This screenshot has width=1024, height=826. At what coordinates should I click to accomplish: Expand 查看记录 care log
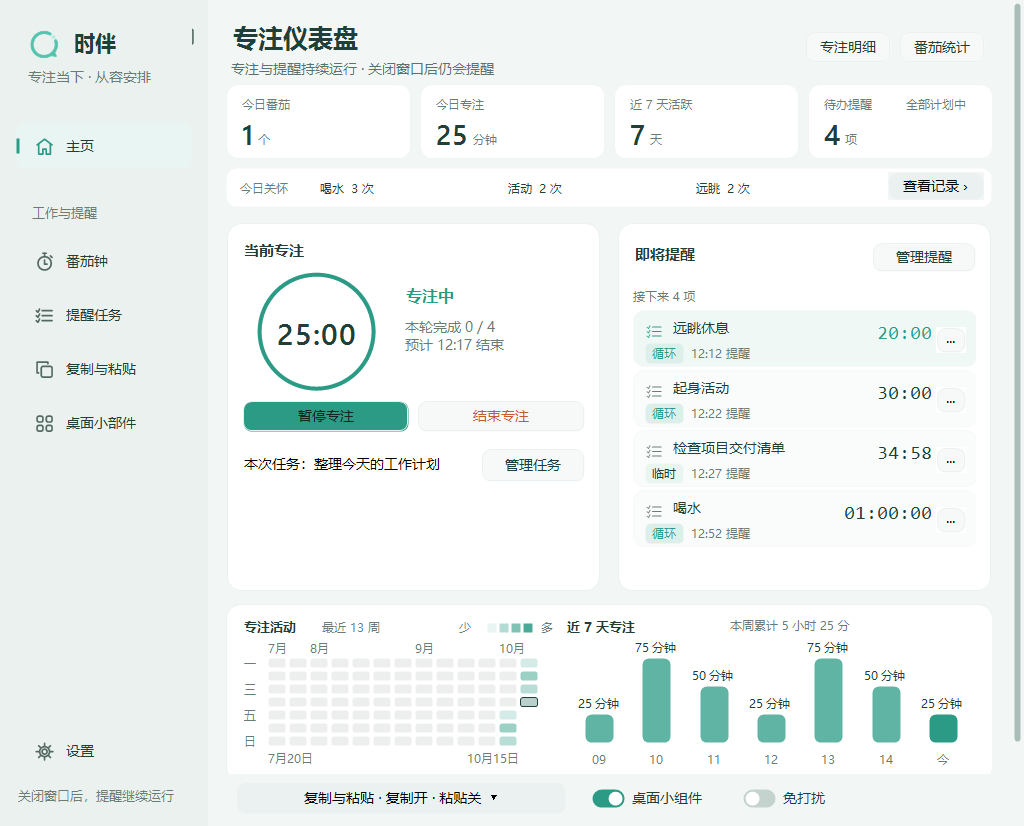[935, 187]
